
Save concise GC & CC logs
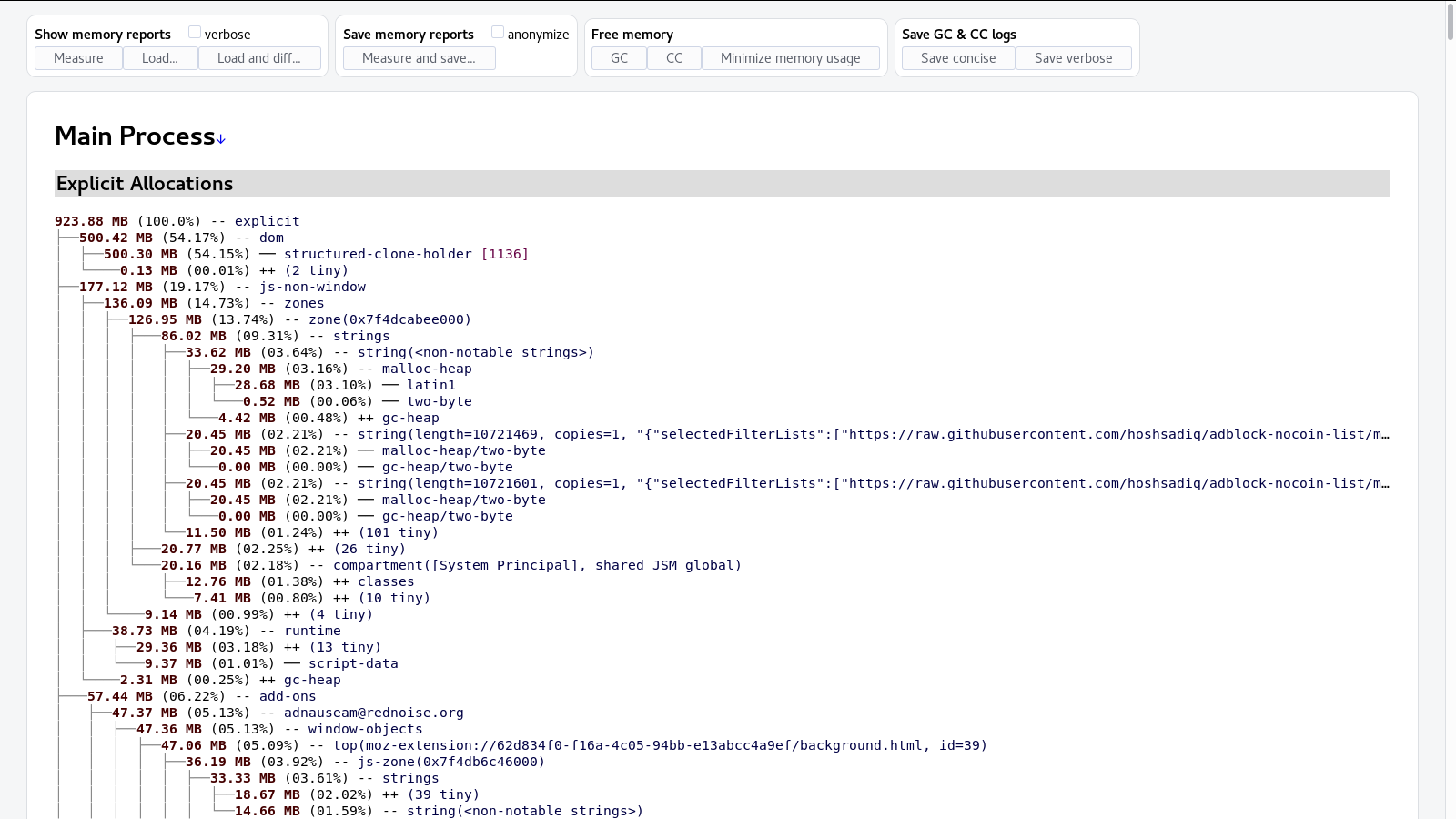click(x=958, y=57)
